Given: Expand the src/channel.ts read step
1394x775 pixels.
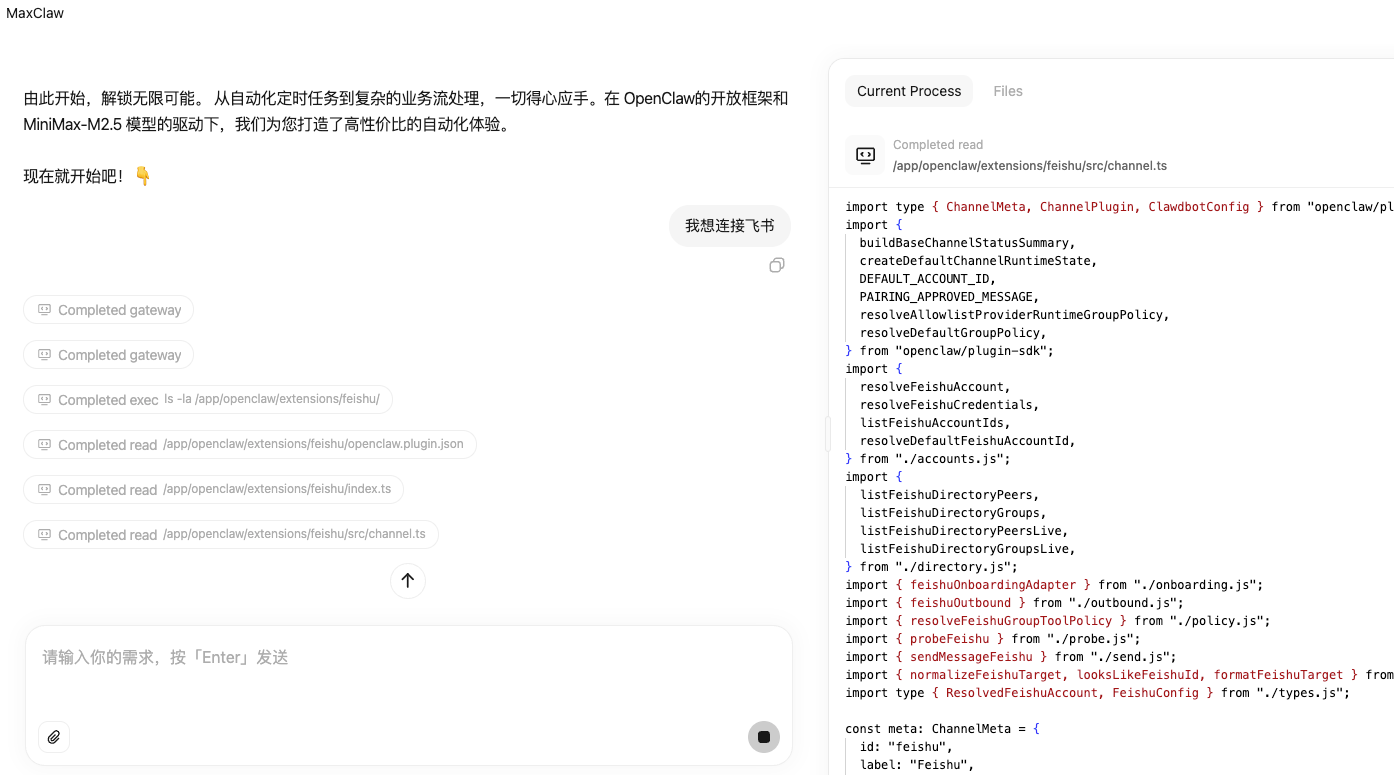Looking at the screenshot, I should [x=230, y=535].
